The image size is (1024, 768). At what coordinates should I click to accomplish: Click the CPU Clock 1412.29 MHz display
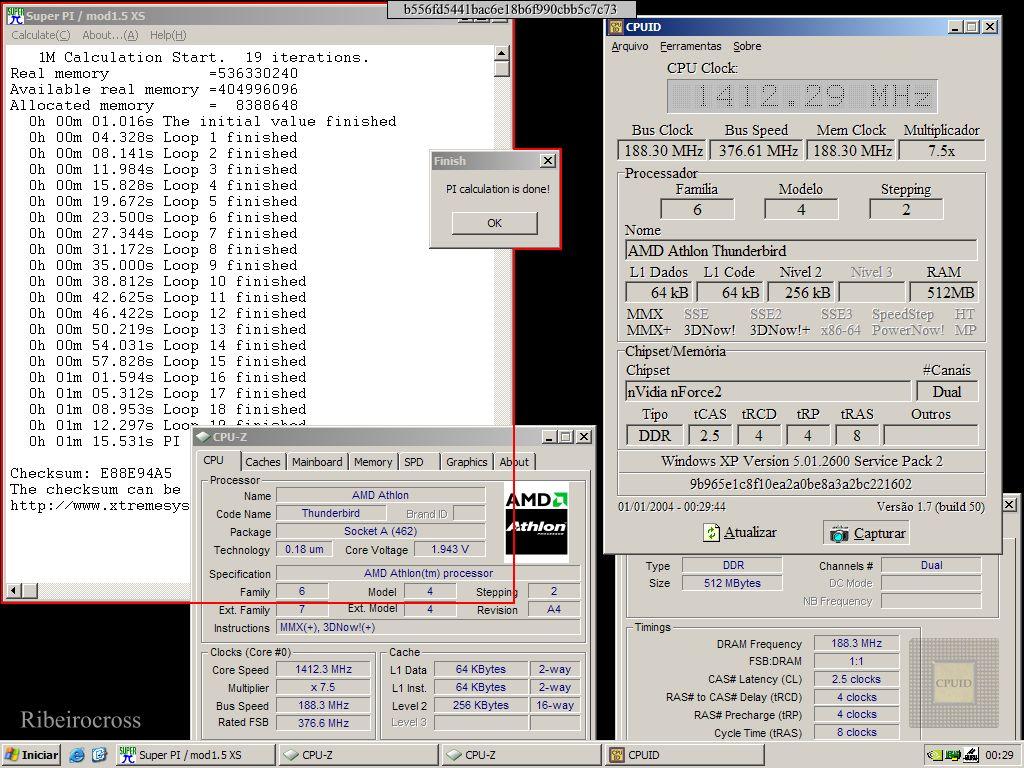(x=802, y=97)
